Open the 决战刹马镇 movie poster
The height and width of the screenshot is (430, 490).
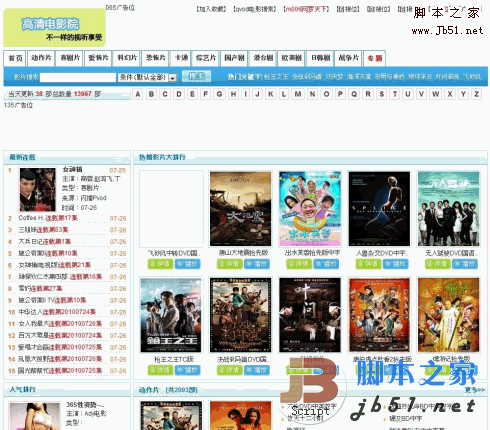(x=240, y=315)
